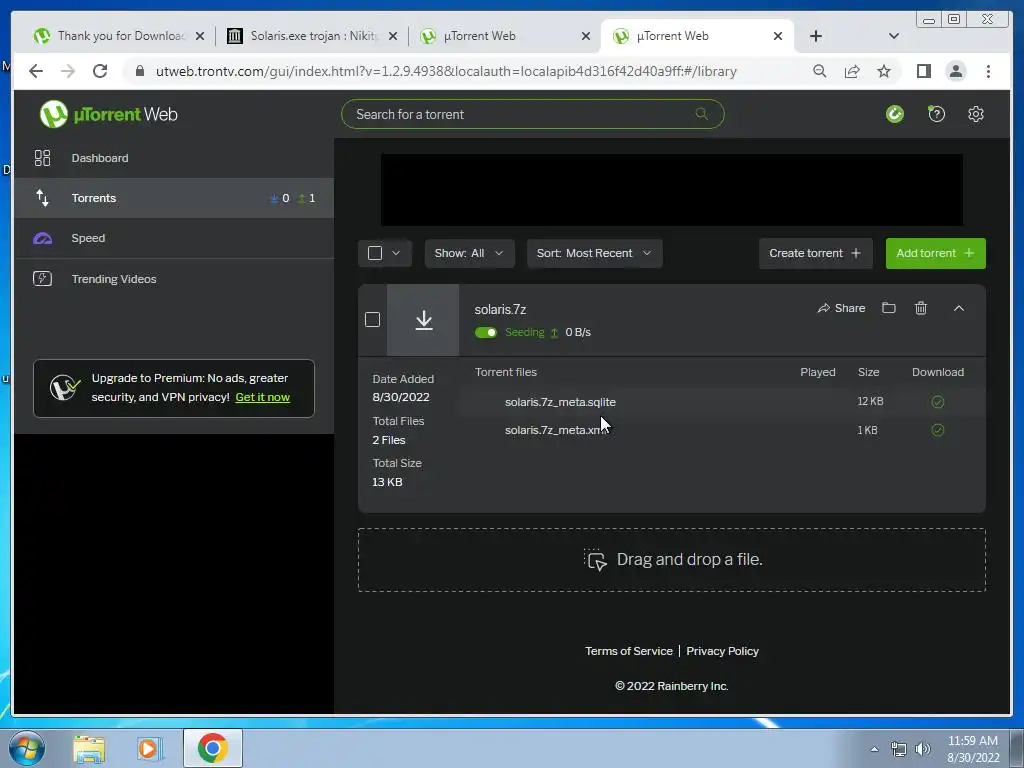This screenshot has height=768, width=1024.
Task: Select Torrents in the sidebar
Action: pyautogui.click(x=174, y=198)
